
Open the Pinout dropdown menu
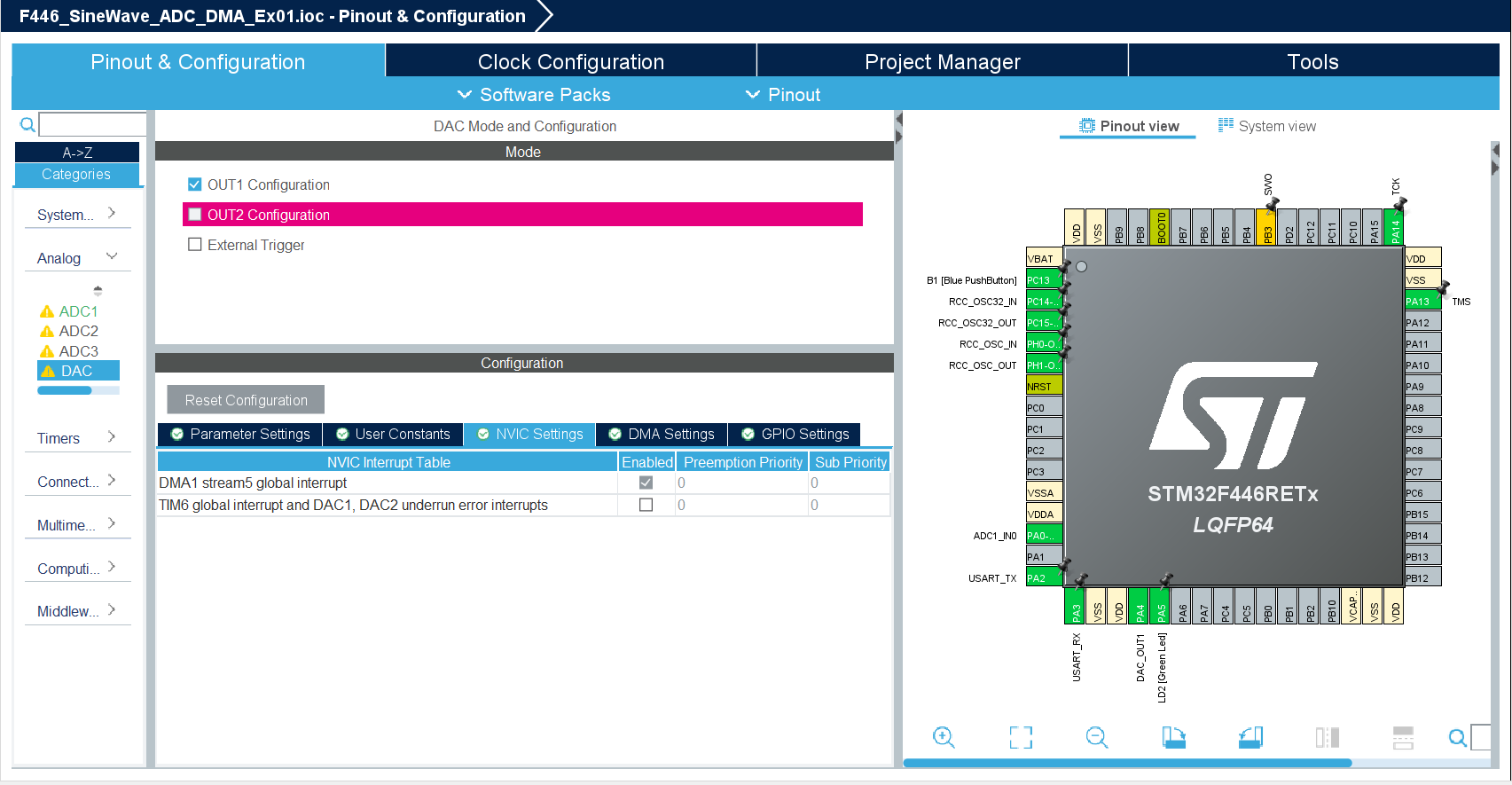783,94
